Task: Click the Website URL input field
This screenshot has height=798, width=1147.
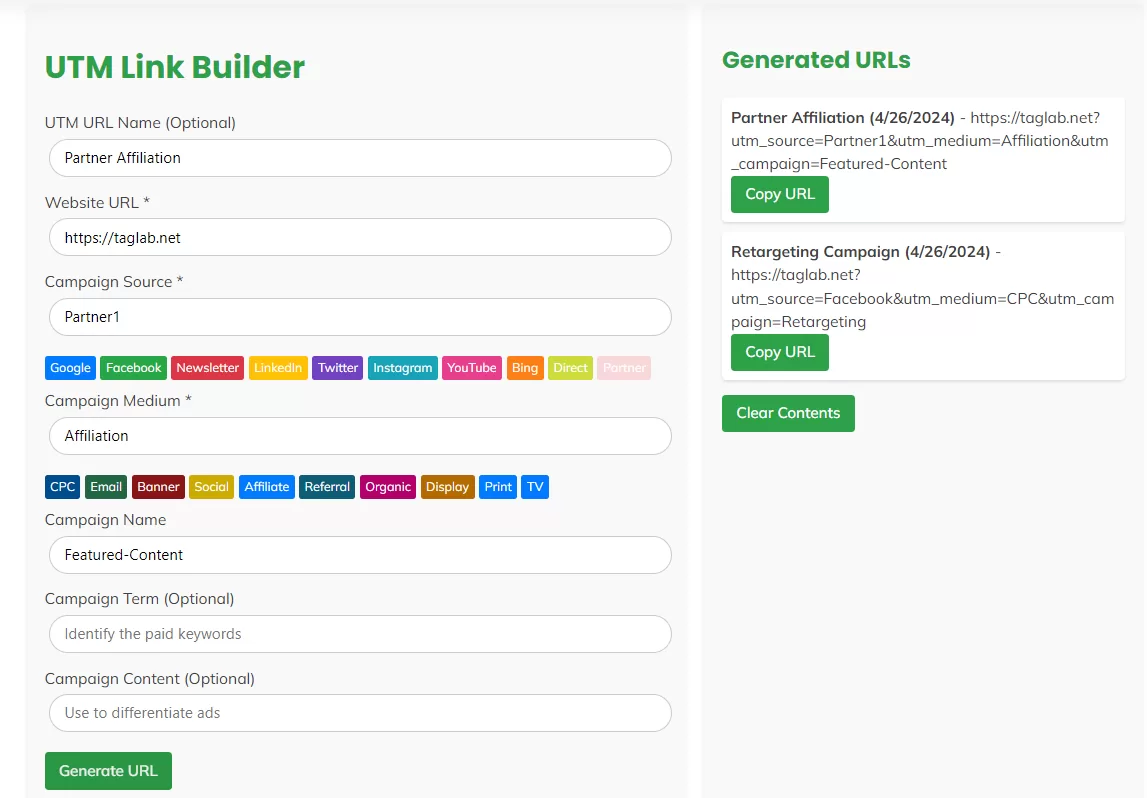Action: point(360,238)
